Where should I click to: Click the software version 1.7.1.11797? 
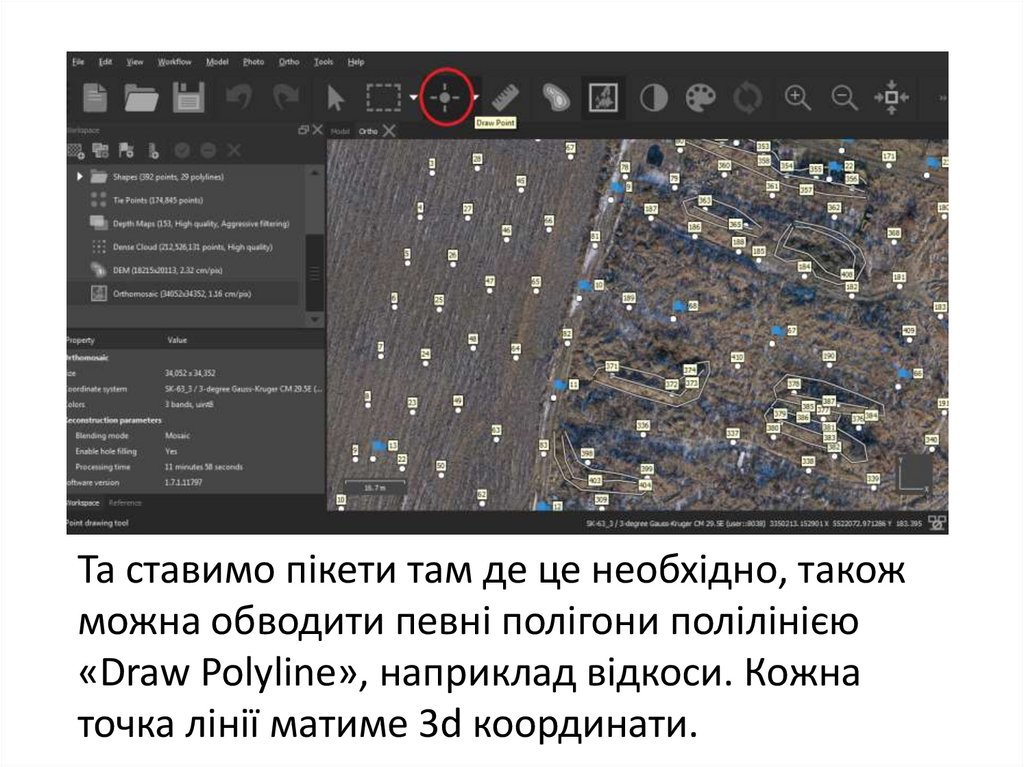(183, 483)
